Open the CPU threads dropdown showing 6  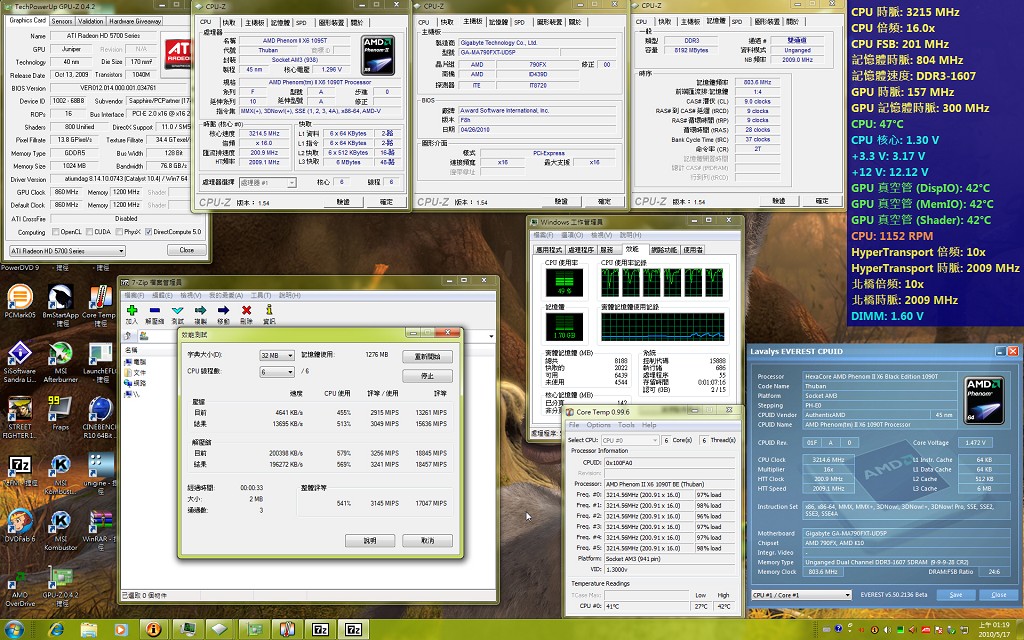coord(277,372)
